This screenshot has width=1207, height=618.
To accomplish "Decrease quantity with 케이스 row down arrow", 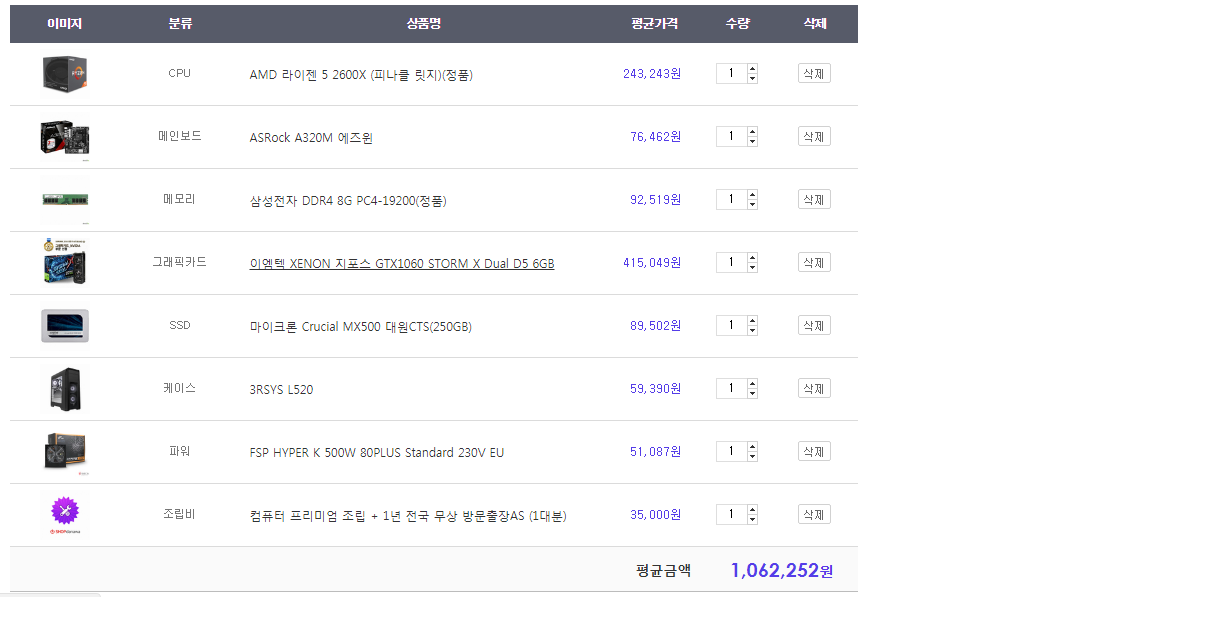I will 752,393.
